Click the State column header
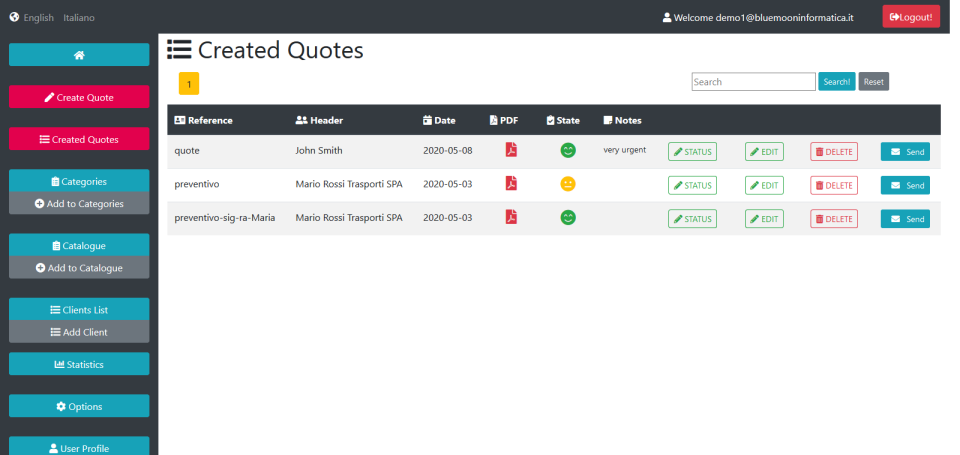Screen dimensions: 960x455 pos(563,120)
